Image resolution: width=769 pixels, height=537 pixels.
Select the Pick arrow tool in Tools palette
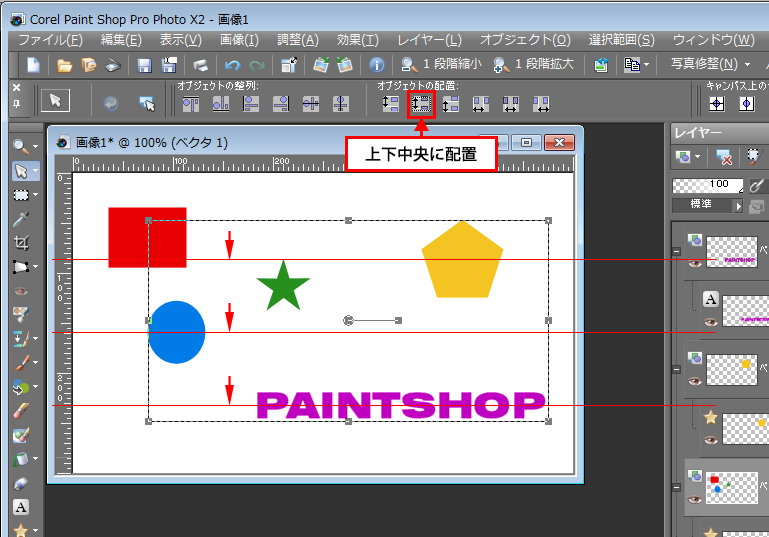pos(21,171)
